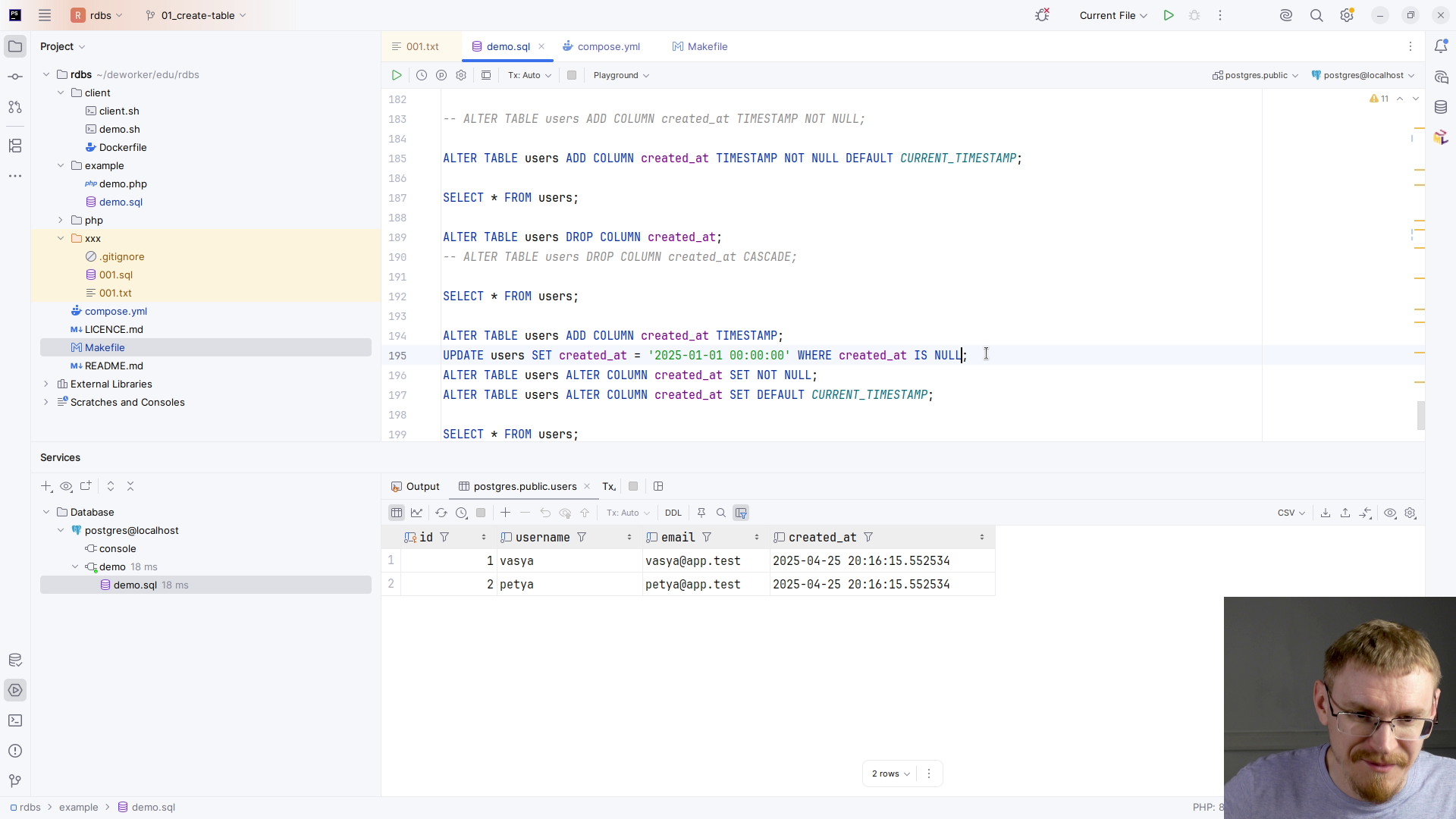
Task: Open the CSV export format dropdown
Action: (x=1291, y=513)
